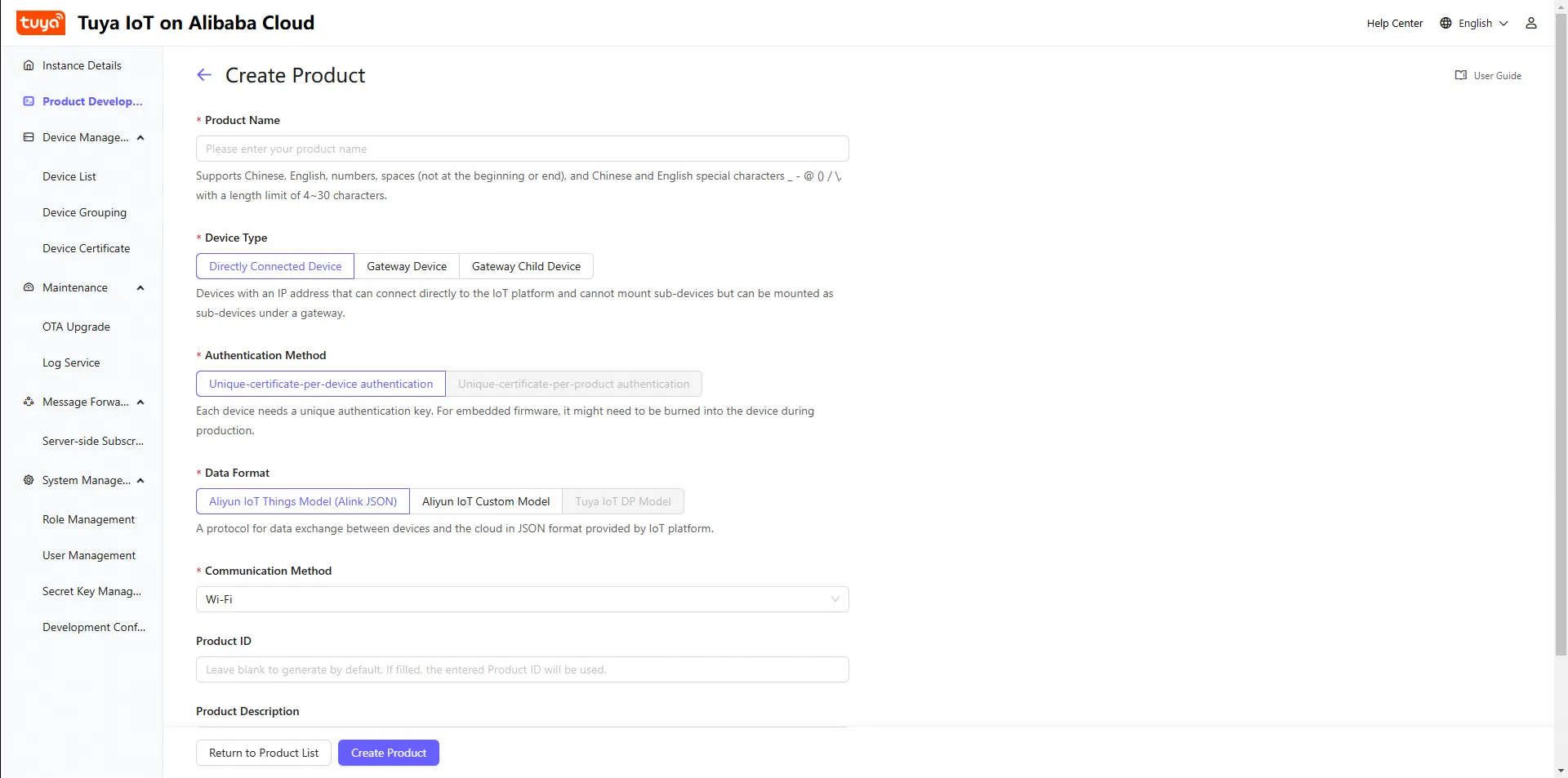The width and height of the screenshot is (1568, 778).
Task: Collapse the System Management section chevron
Action: 140,480
